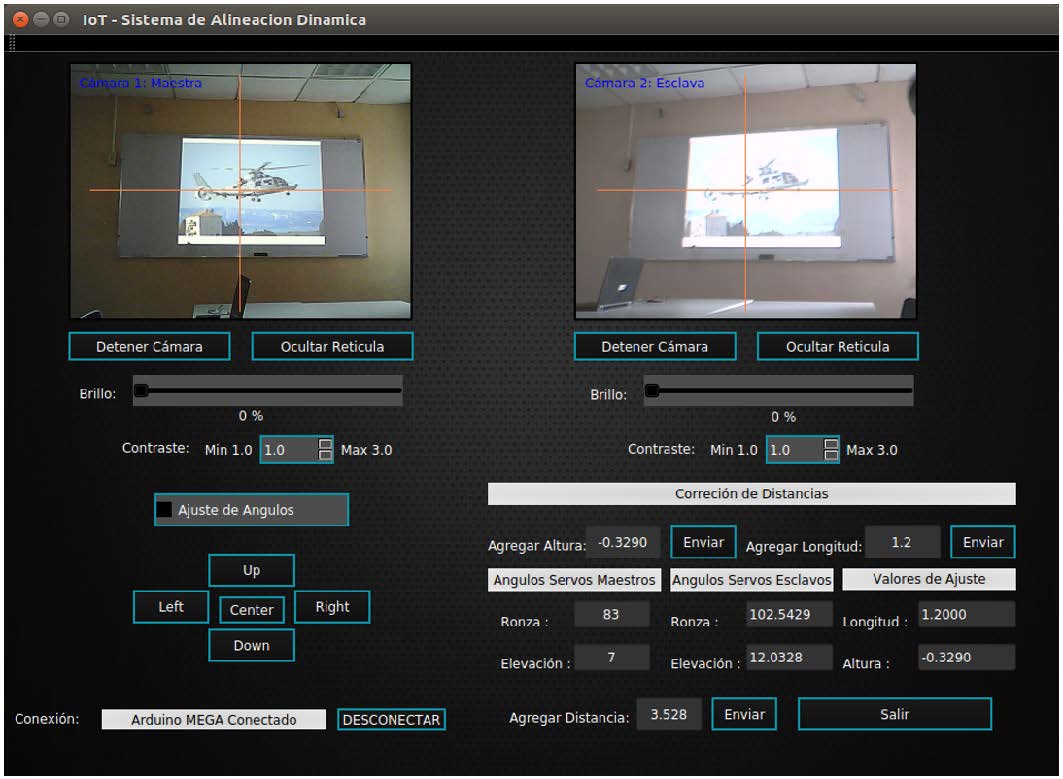Stop the Camera 1 Maestra feed
The height and width of the screenshot is (779, 1063).
[149, 347]
